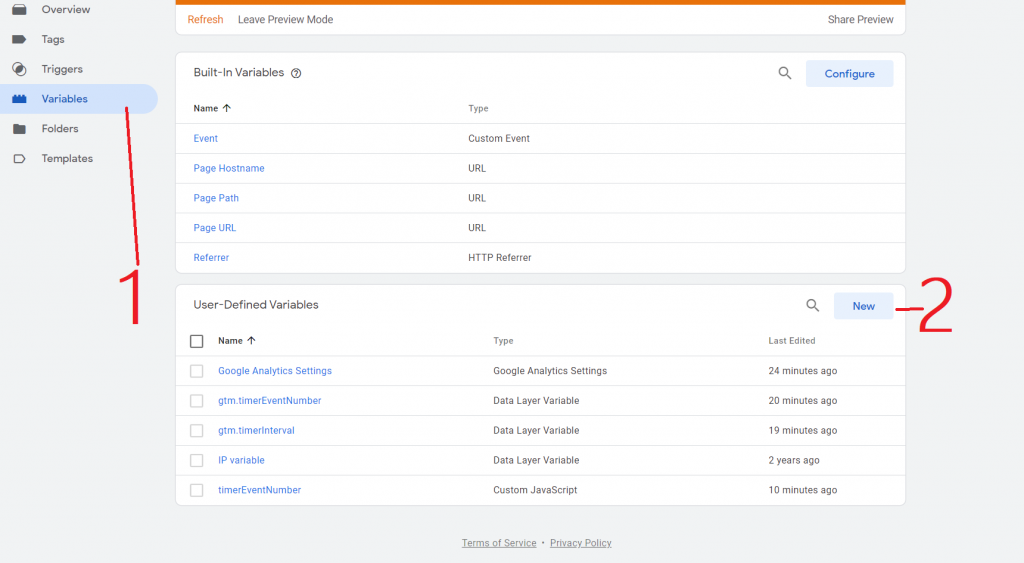Go to Tags section
The image size is (1024, 563).
pos(53,39)
